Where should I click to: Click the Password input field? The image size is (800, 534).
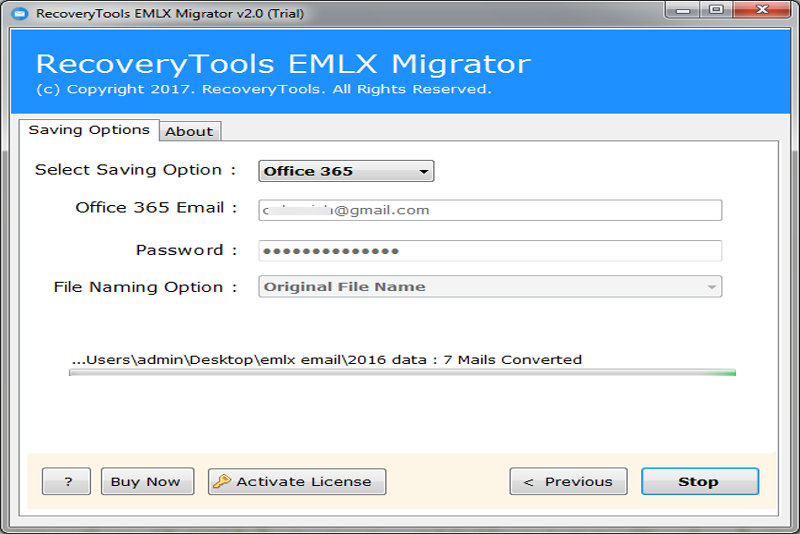(x=490, y=250)
